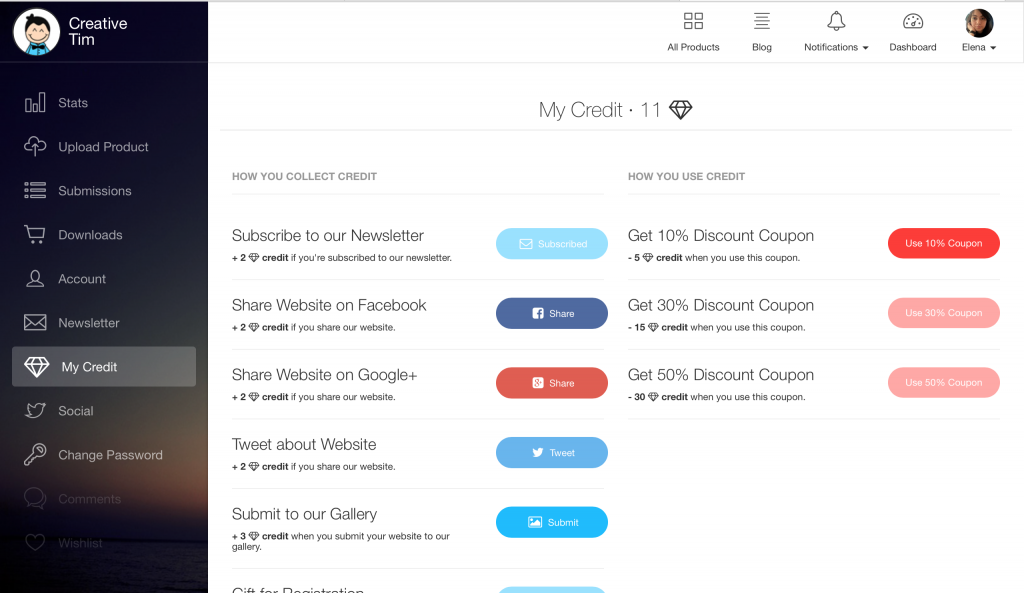The width and height of the screenshot is (1024, 593).
Task: Click the Creative Tim logo avatar
Action: [37, 31]
